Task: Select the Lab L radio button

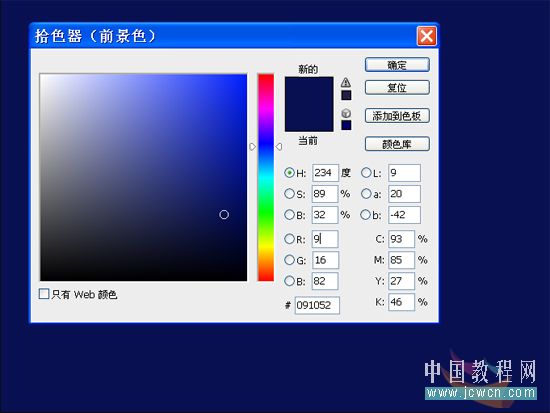Action: tap(366, 173)
